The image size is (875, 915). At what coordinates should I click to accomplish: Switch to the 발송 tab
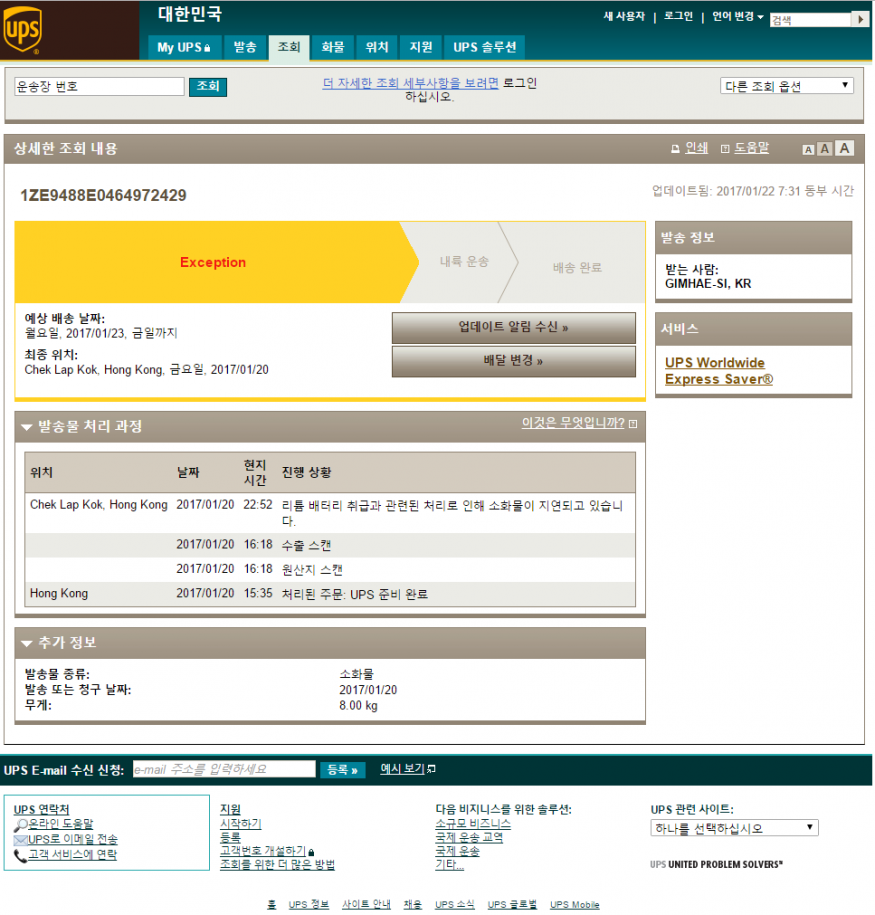click(x=245, y=47)
